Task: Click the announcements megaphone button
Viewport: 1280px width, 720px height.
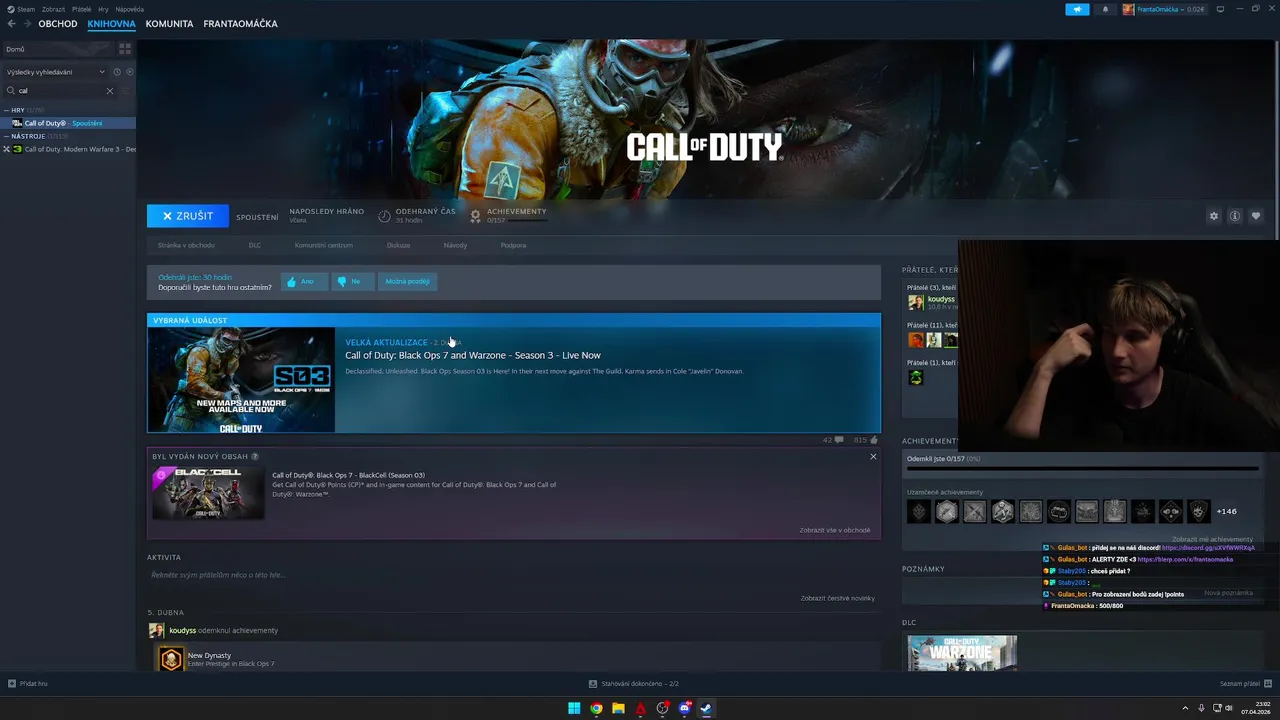Action: 1077,9
